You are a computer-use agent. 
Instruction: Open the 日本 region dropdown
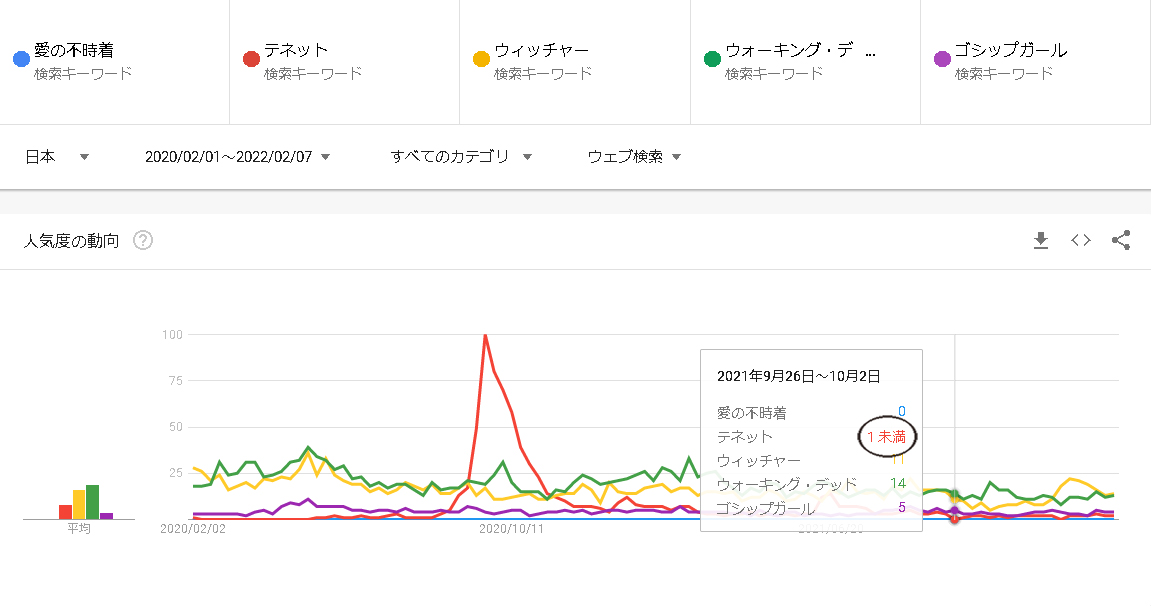coord(57,156)
